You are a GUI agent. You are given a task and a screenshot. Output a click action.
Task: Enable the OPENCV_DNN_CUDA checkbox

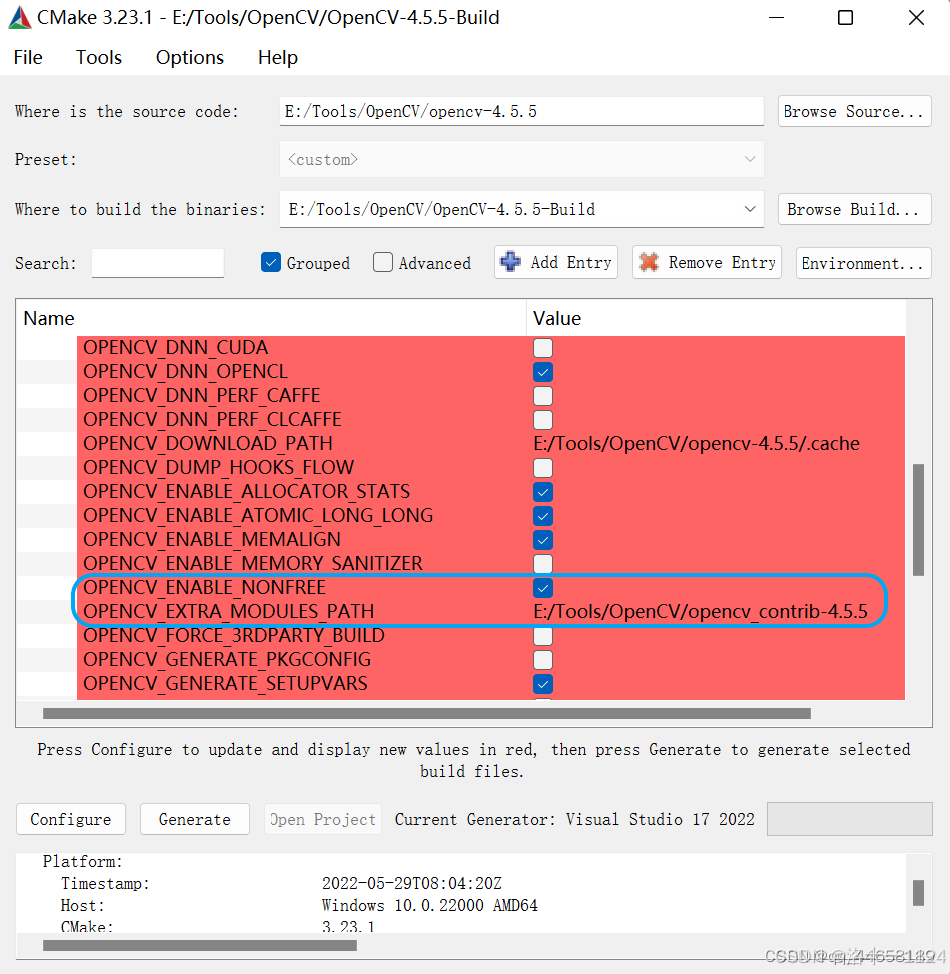(x=542, y=347)
